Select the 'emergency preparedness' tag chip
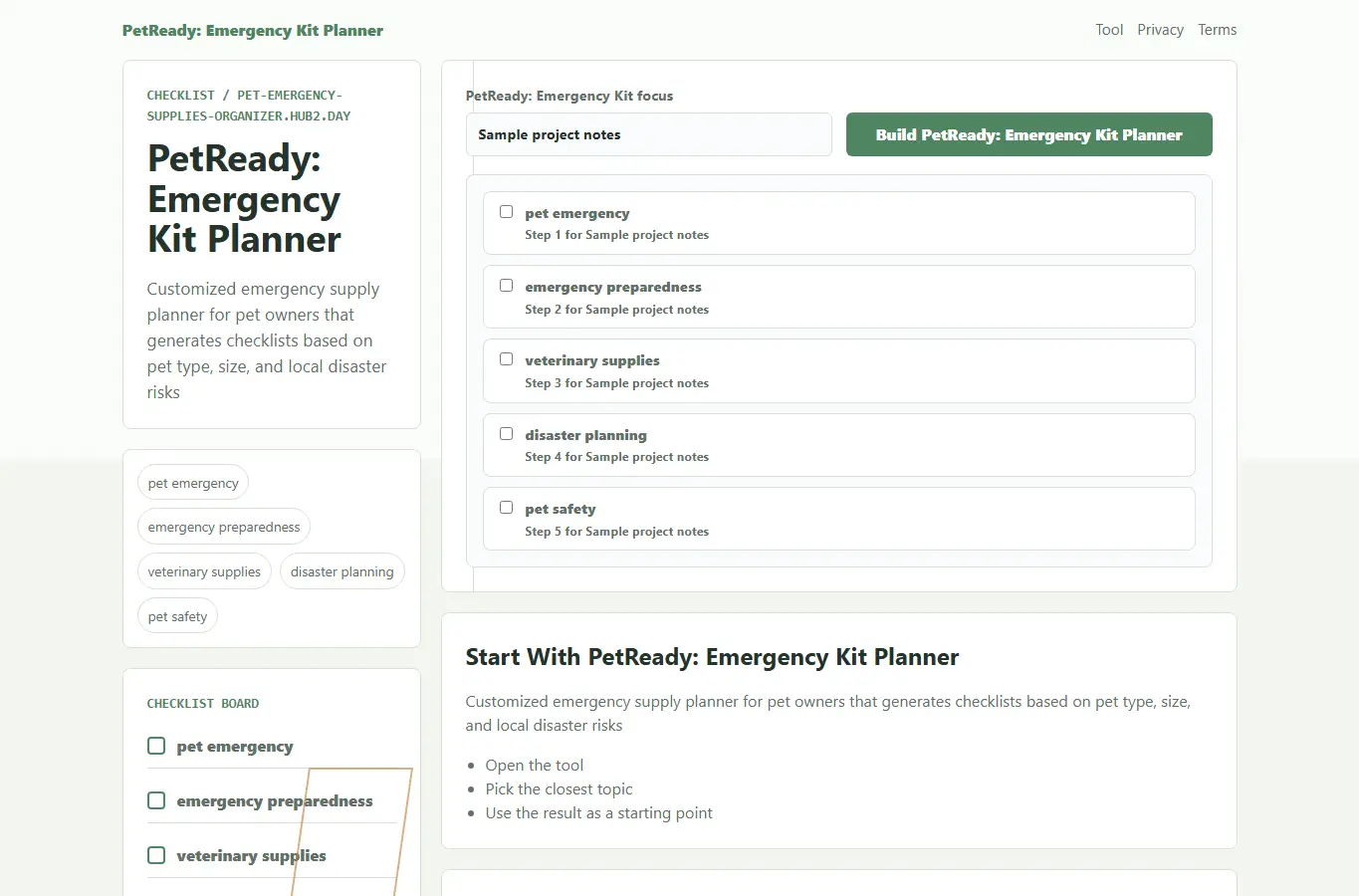The height and width of the screenshot is (896, 1359). 224,527
